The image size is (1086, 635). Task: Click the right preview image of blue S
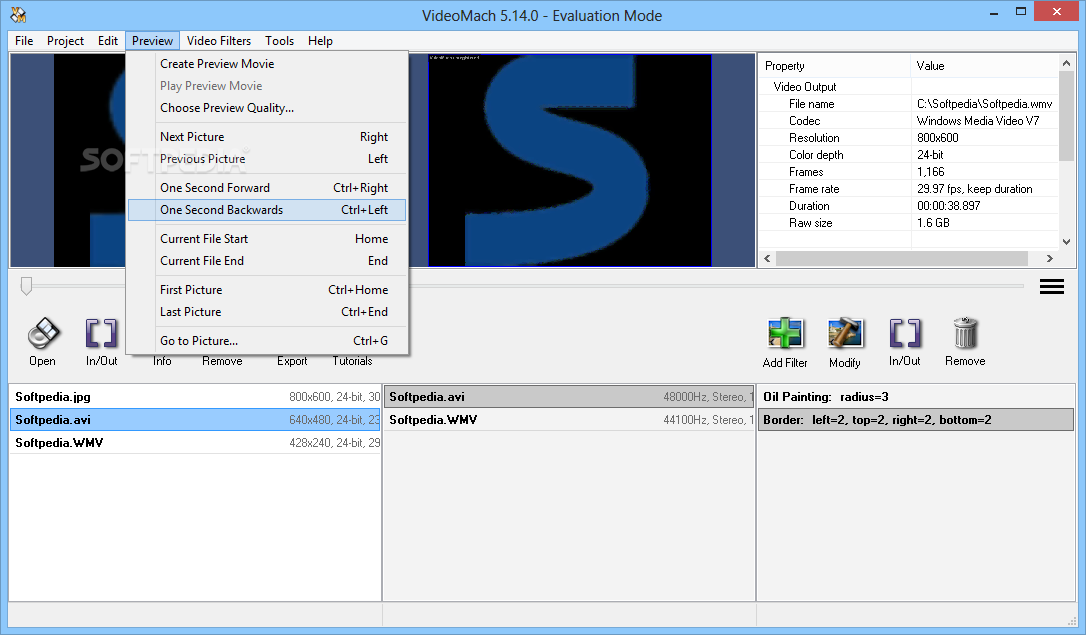click(569, 160)
